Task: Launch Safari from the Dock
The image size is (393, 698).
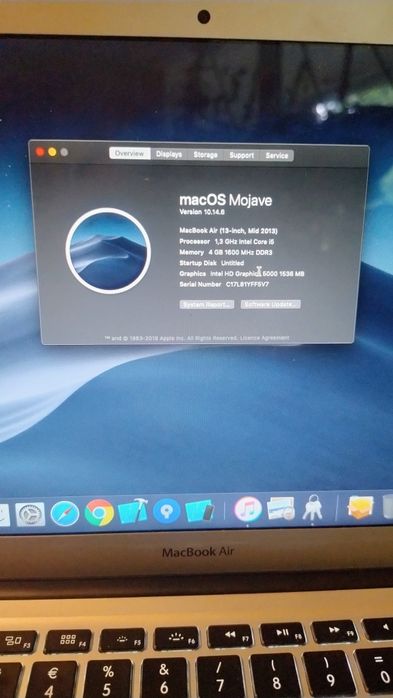Action: coord(65,513)
